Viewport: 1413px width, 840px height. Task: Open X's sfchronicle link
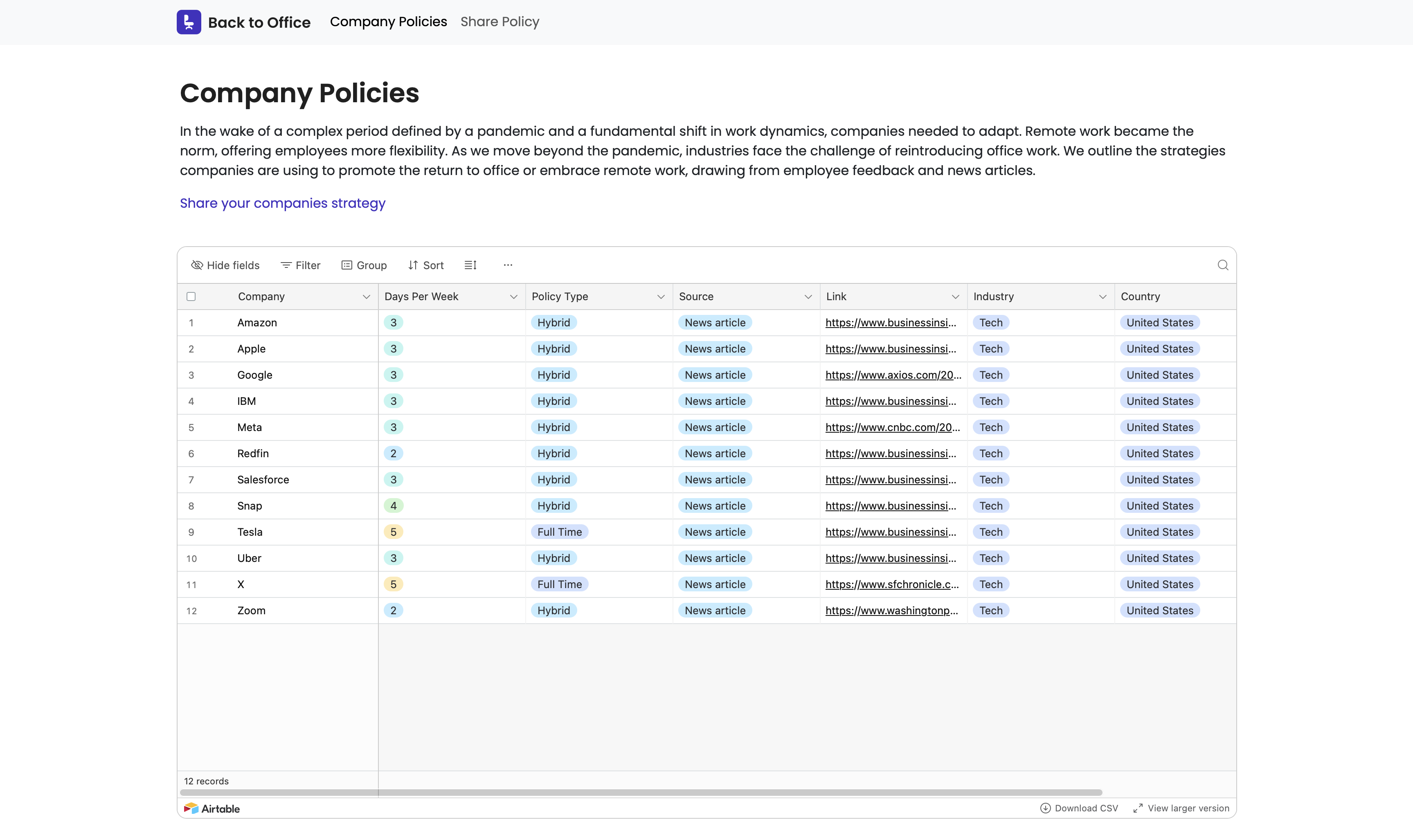[892, 584]
